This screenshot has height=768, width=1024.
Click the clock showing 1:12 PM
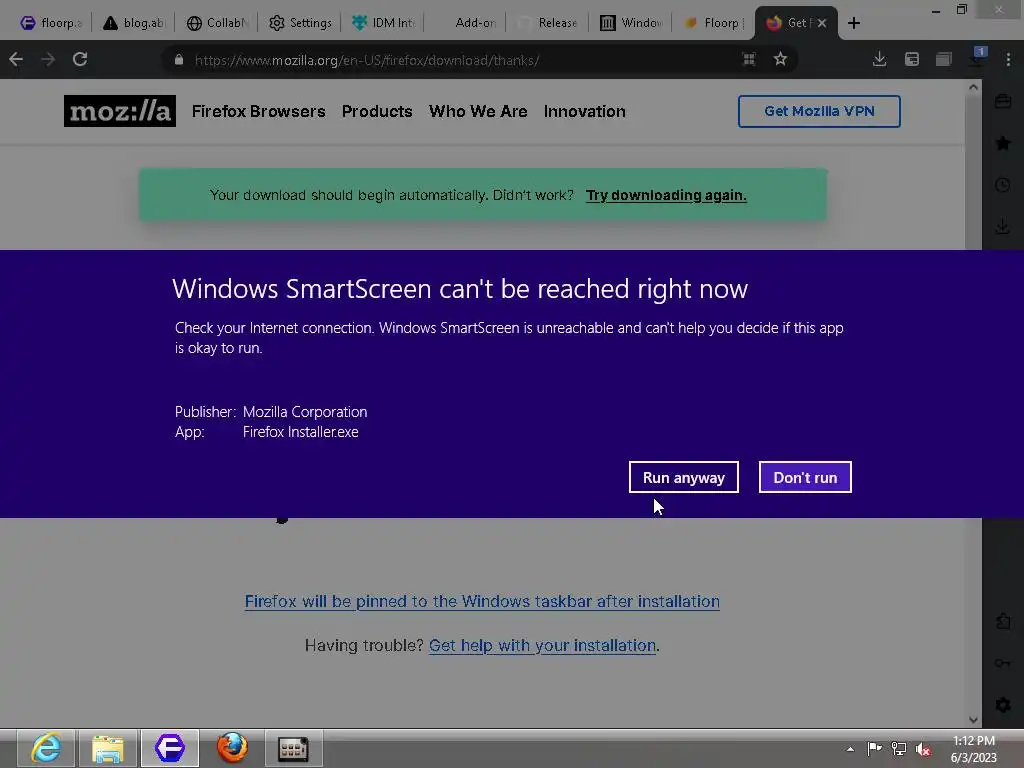tap(974, 749)
